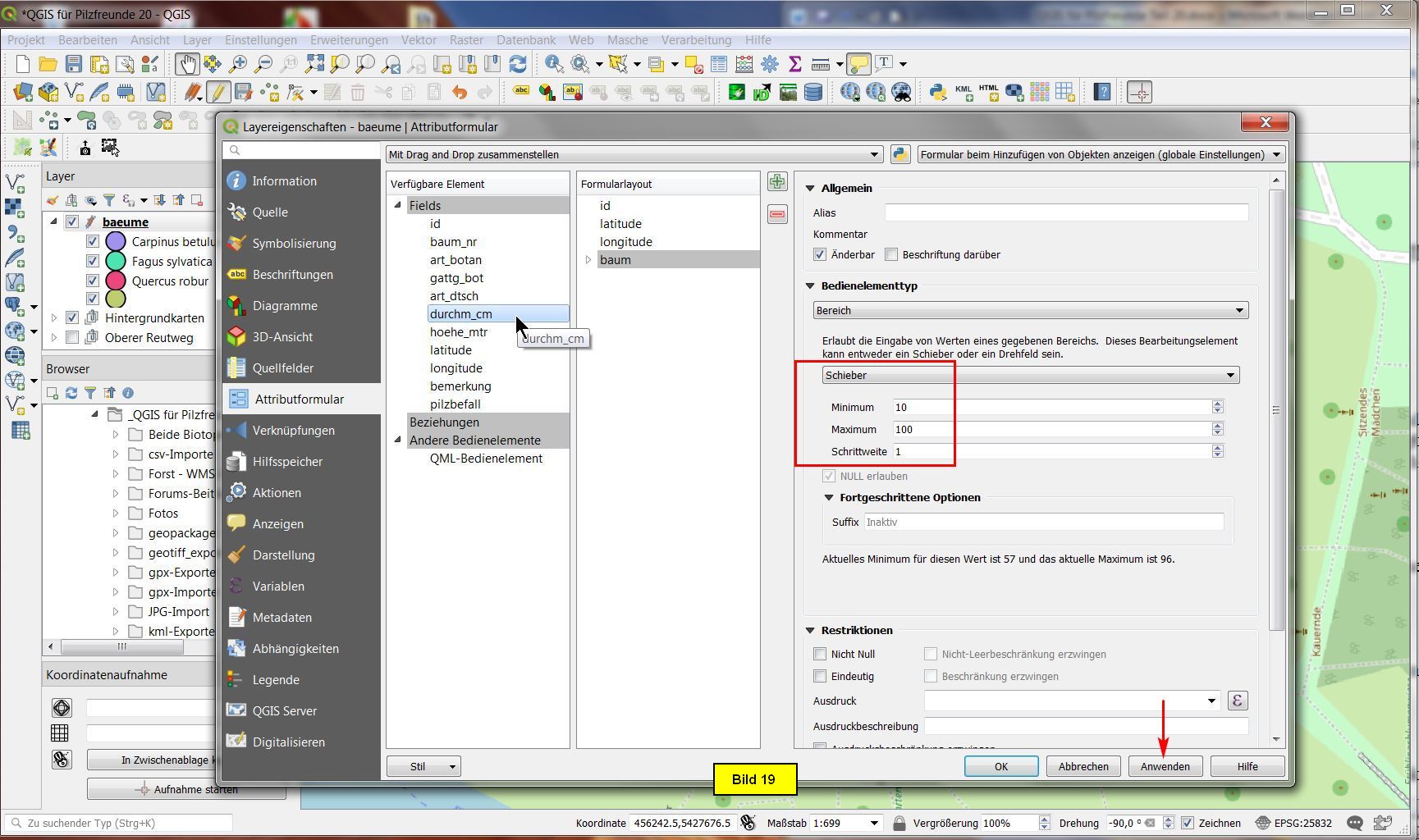Viewport: 1419px width, 840px height.
Task: Open the Python console icon in toolbar
Action: tap(937, 93)
